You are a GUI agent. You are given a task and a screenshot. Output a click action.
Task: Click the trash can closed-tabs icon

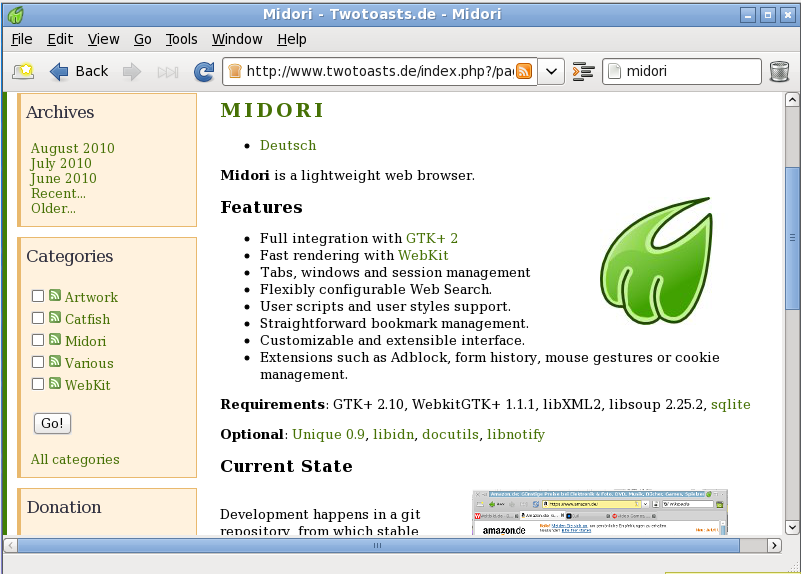779,71
